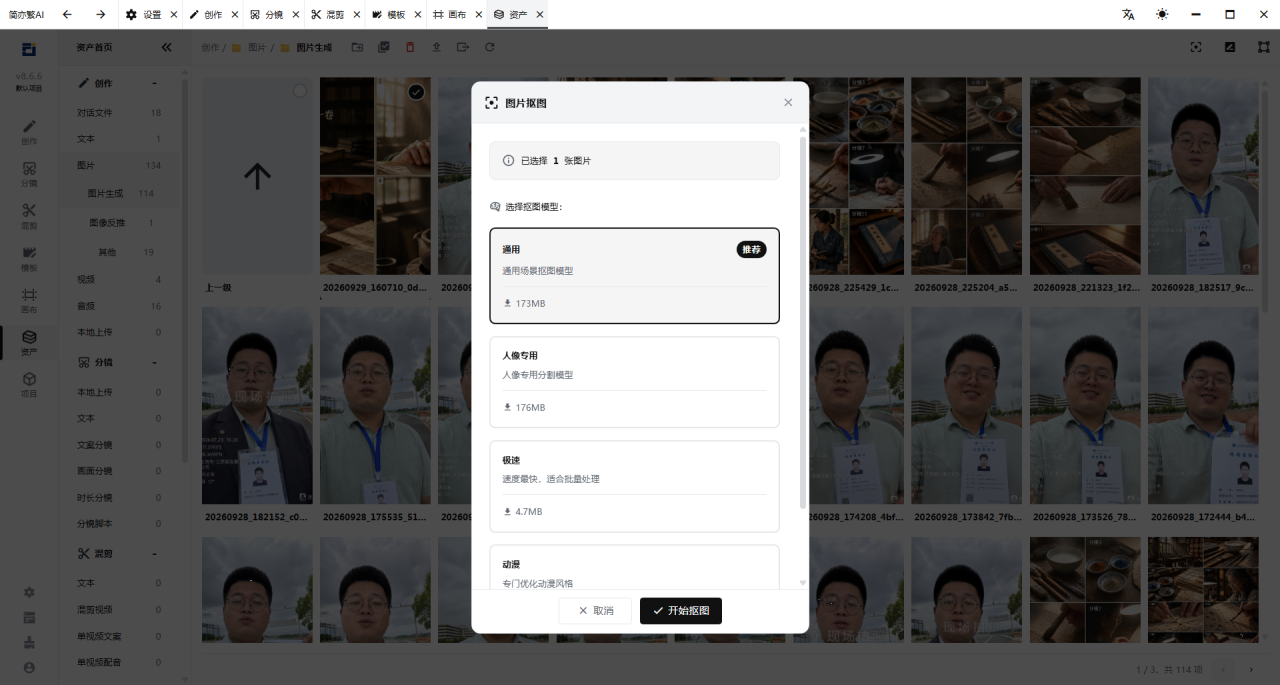This screenshot has width=1280, height=685.
Task: Close the 设置 tab with its X
Action: click(x=174, y=15)
